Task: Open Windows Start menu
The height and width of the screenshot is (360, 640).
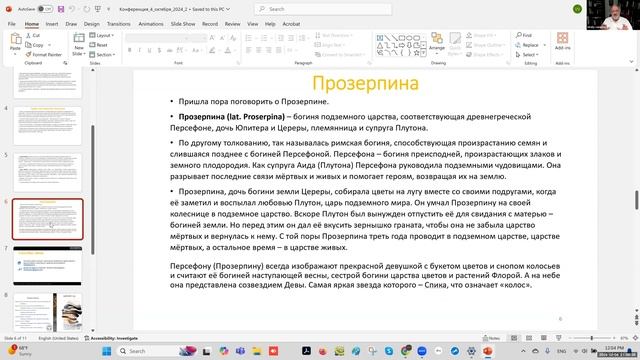Action: [107, 351]
